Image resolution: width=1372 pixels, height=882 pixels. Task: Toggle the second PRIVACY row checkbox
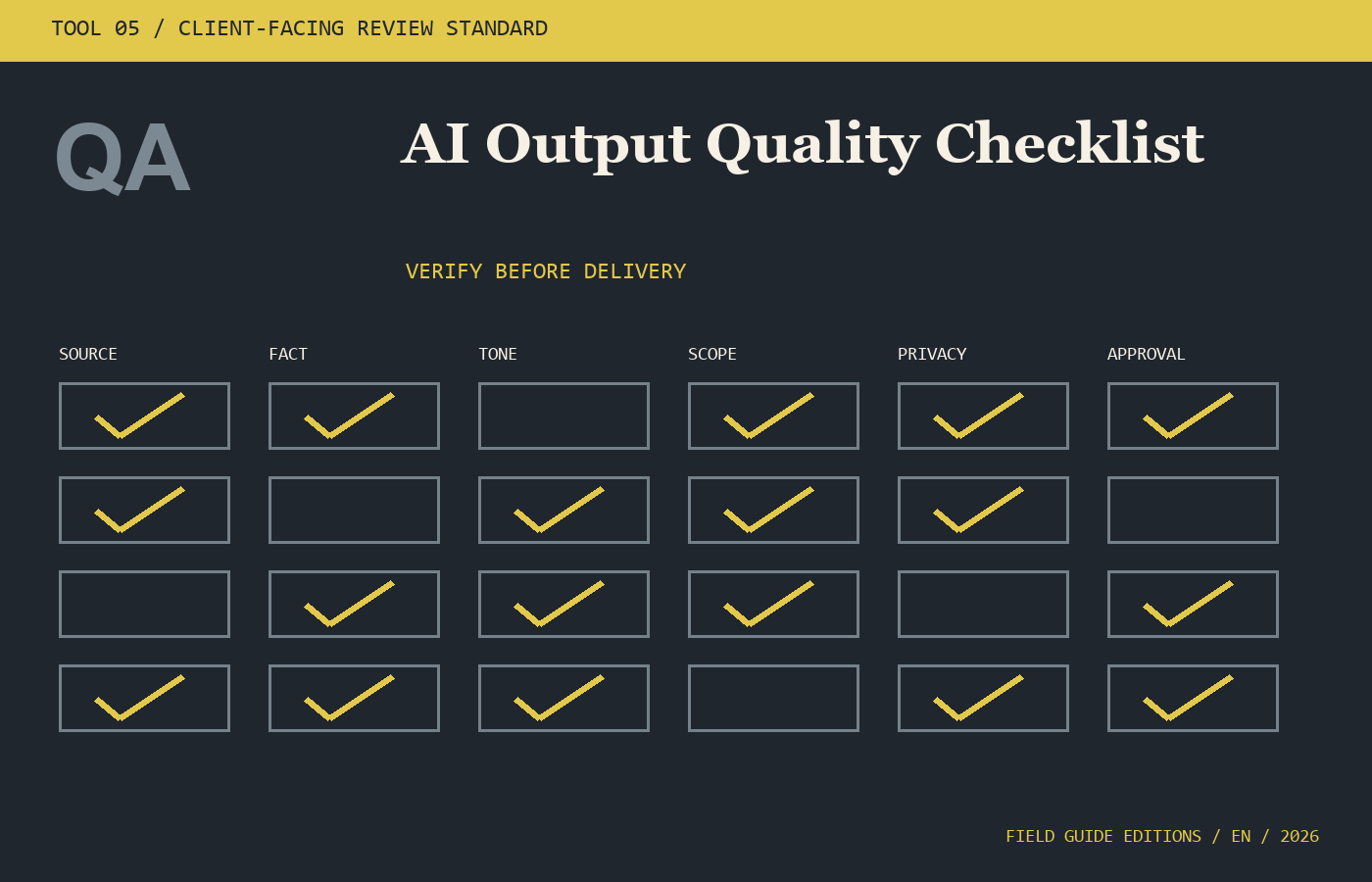tap(983, 510)
